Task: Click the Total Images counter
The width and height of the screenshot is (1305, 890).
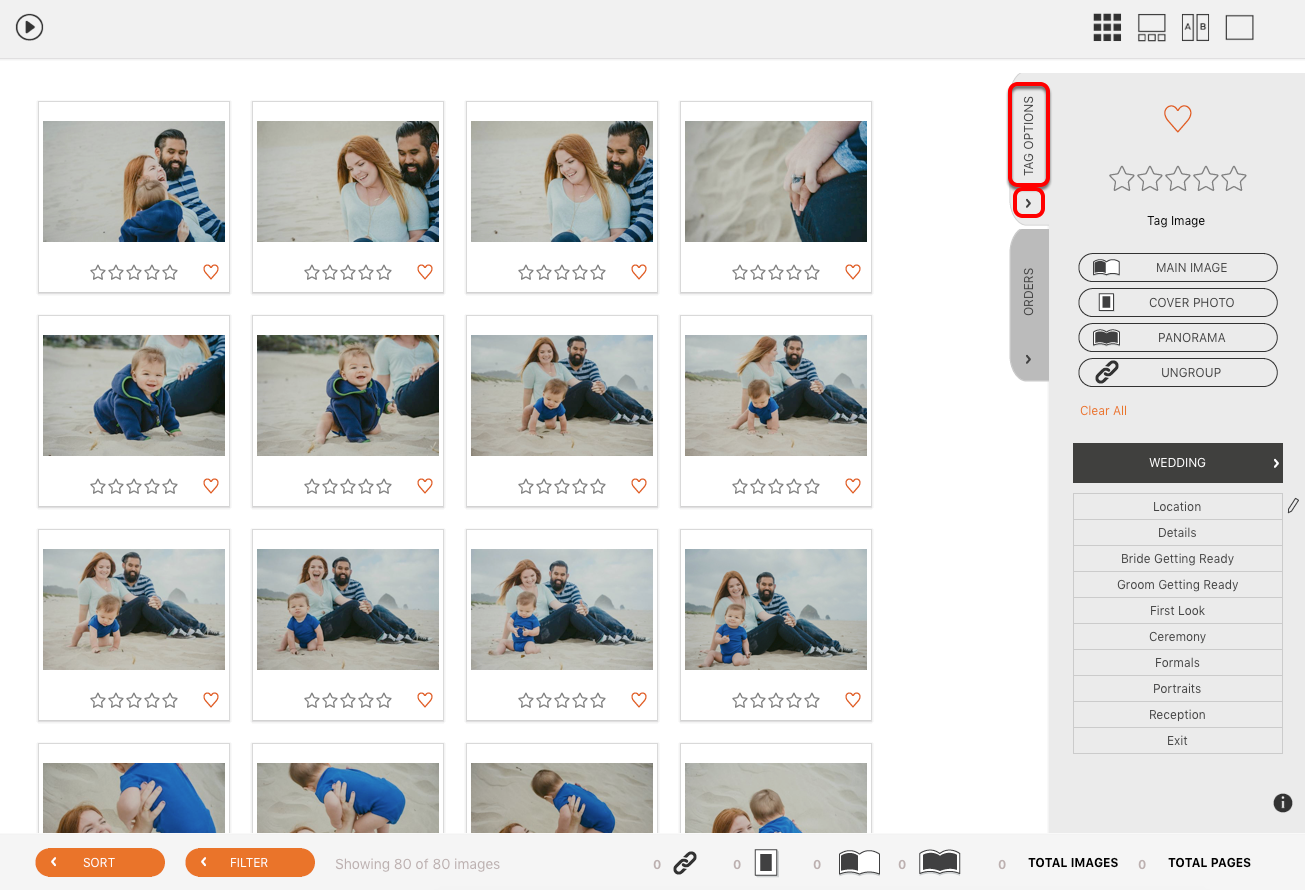Action: pyautogui.click(x=1073, y=863)
